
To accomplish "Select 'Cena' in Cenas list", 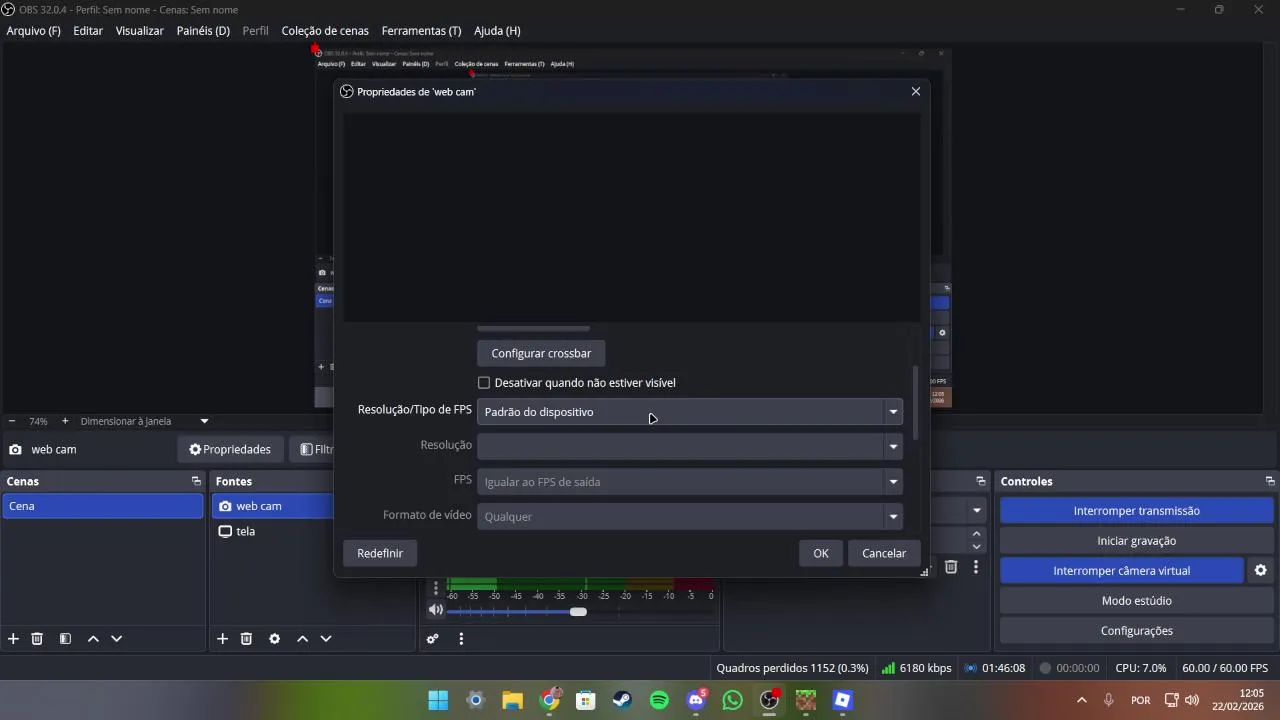I will tap(103, 506).
